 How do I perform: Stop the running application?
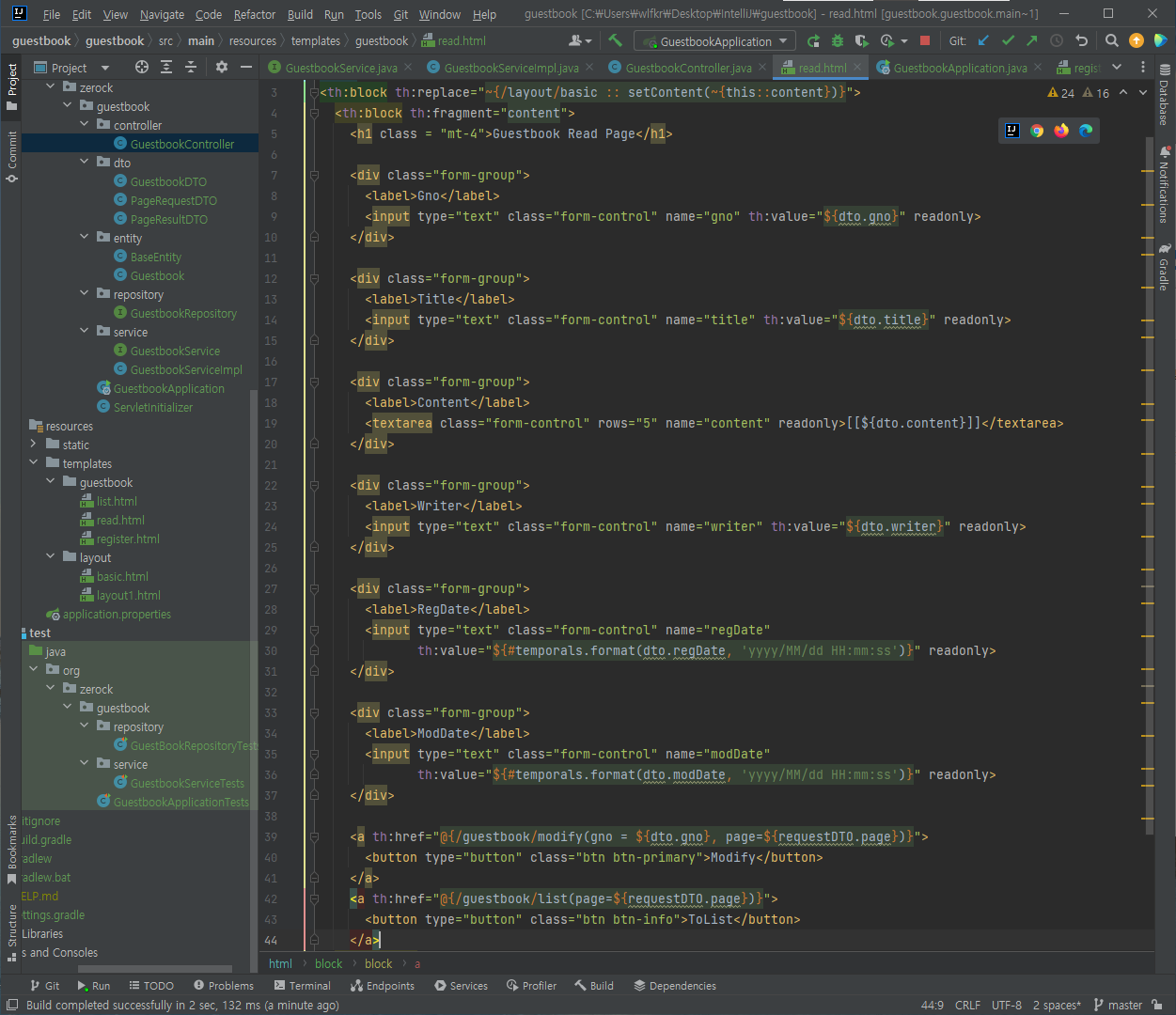point(925,40)
